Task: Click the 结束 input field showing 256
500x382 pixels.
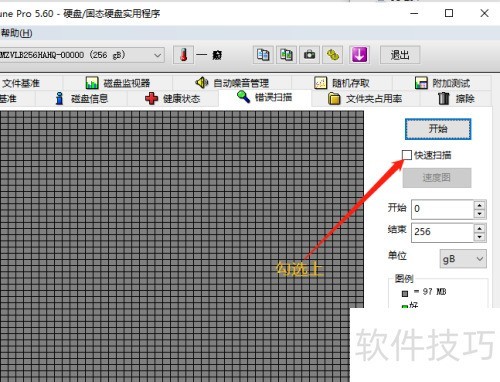Action: point(442,232)
